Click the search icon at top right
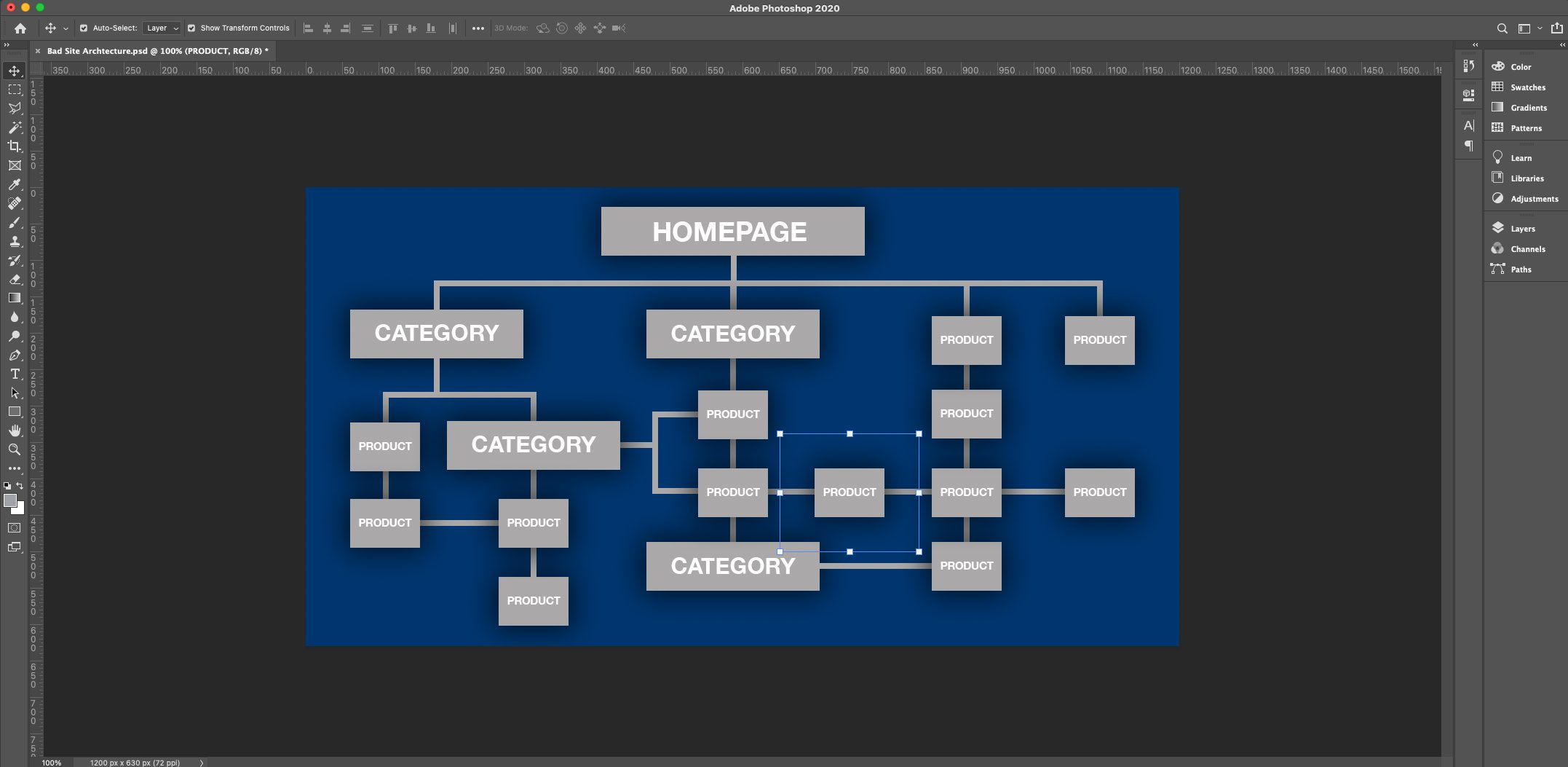This screenshot has height=767, width=1568. pyautogui.click(x=1502, y=28)
